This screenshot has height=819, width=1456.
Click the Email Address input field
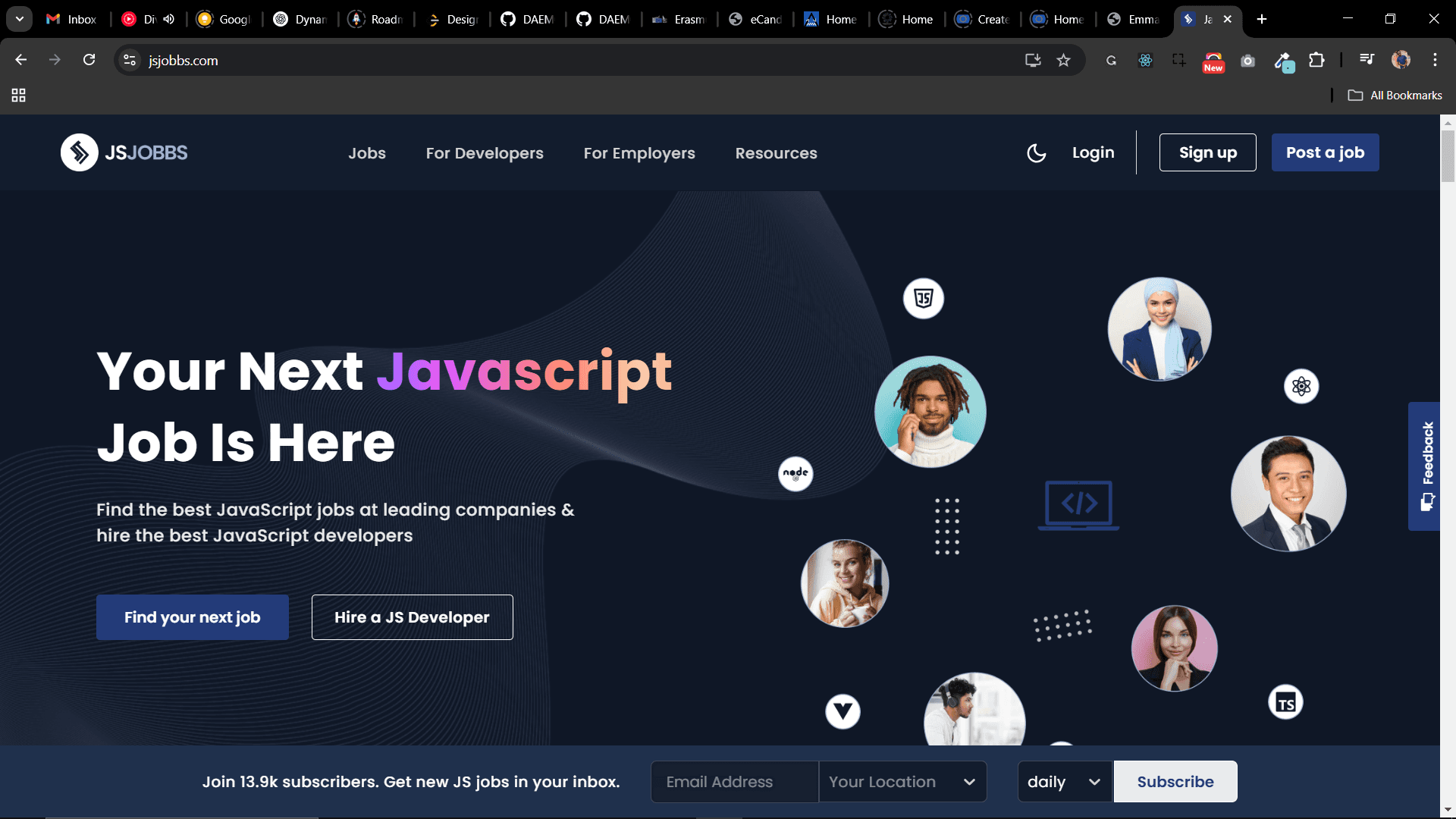[x=734, y=782]
